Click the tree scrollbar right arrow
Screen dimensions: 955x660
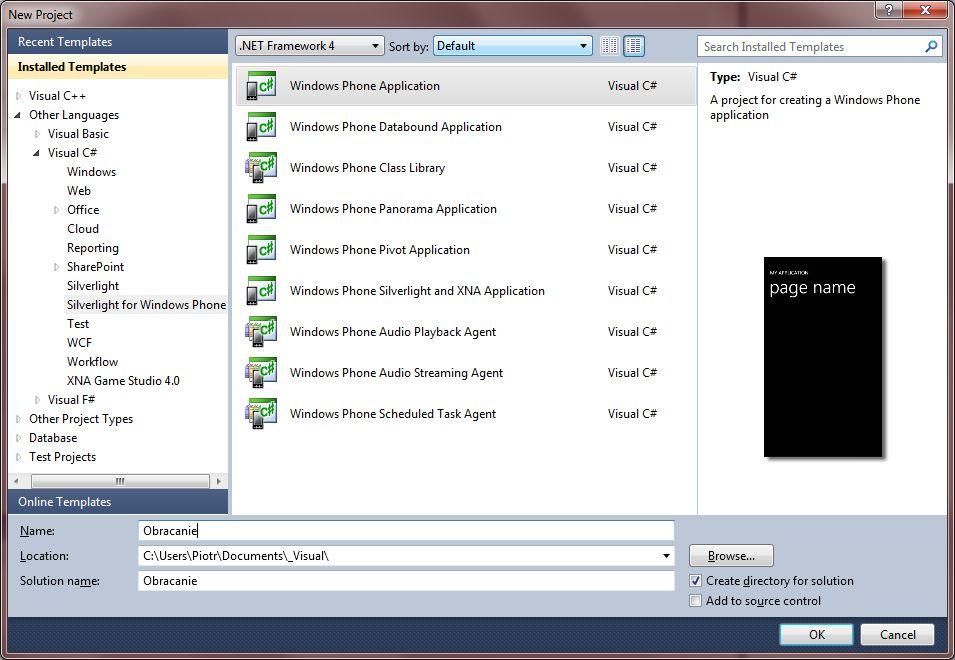tap(219, 481)
